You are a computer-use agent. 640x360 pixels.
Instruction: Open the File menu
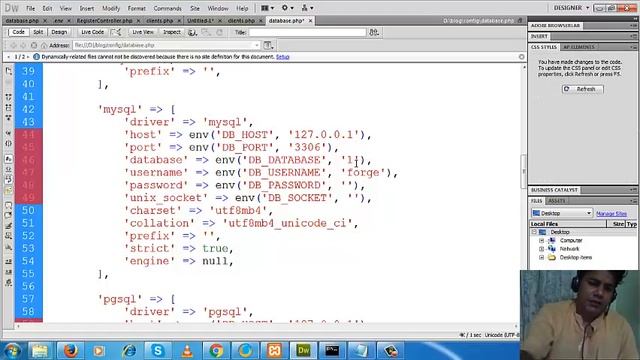pyautogui.click(x=31, y=8)
